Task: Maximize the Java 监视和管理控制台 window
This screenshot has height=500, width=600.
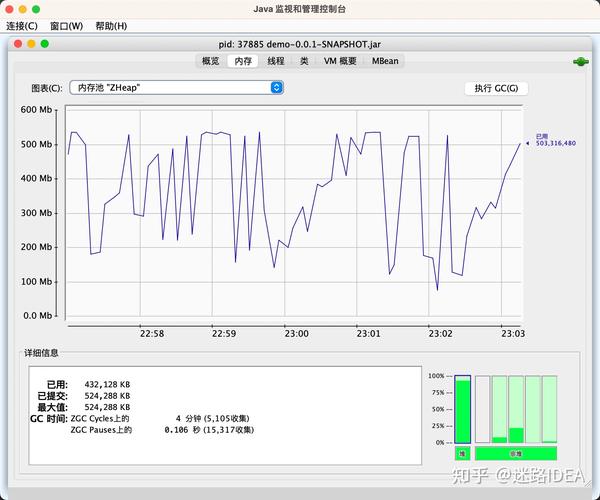Action: pos(36,9)
